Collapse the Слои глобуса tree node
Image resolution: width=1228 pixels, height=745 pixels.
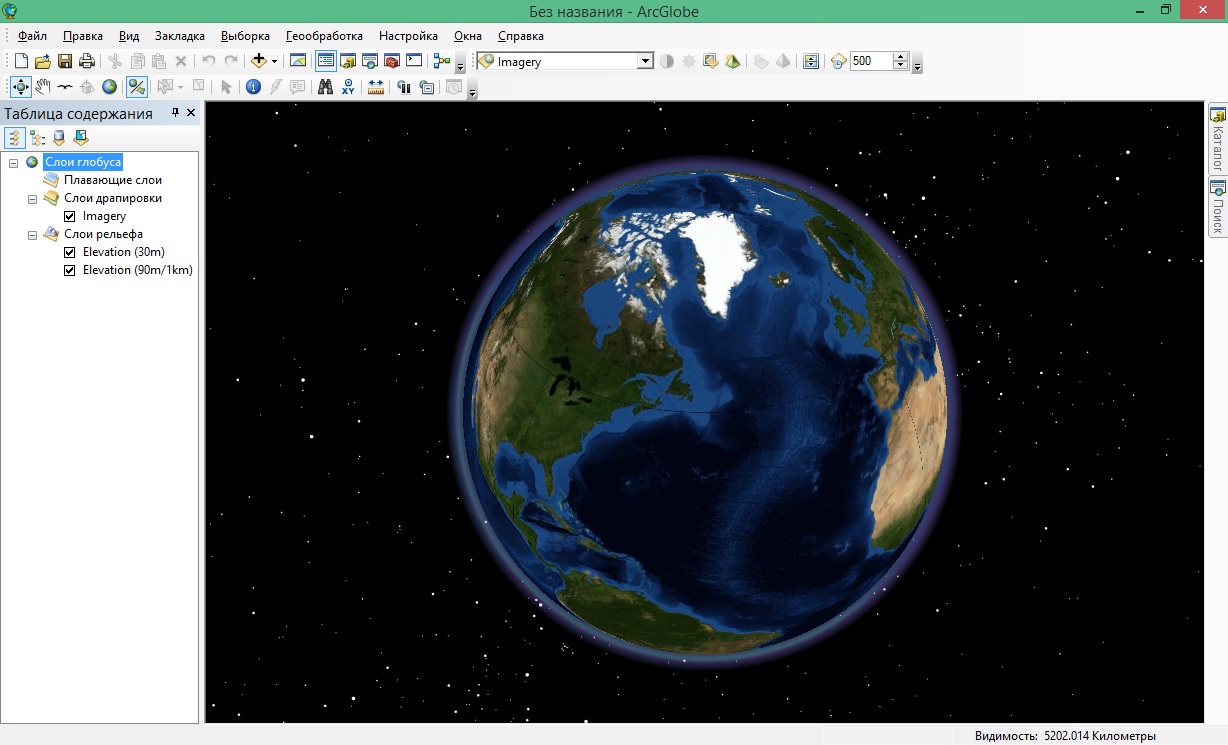(13, 162)
